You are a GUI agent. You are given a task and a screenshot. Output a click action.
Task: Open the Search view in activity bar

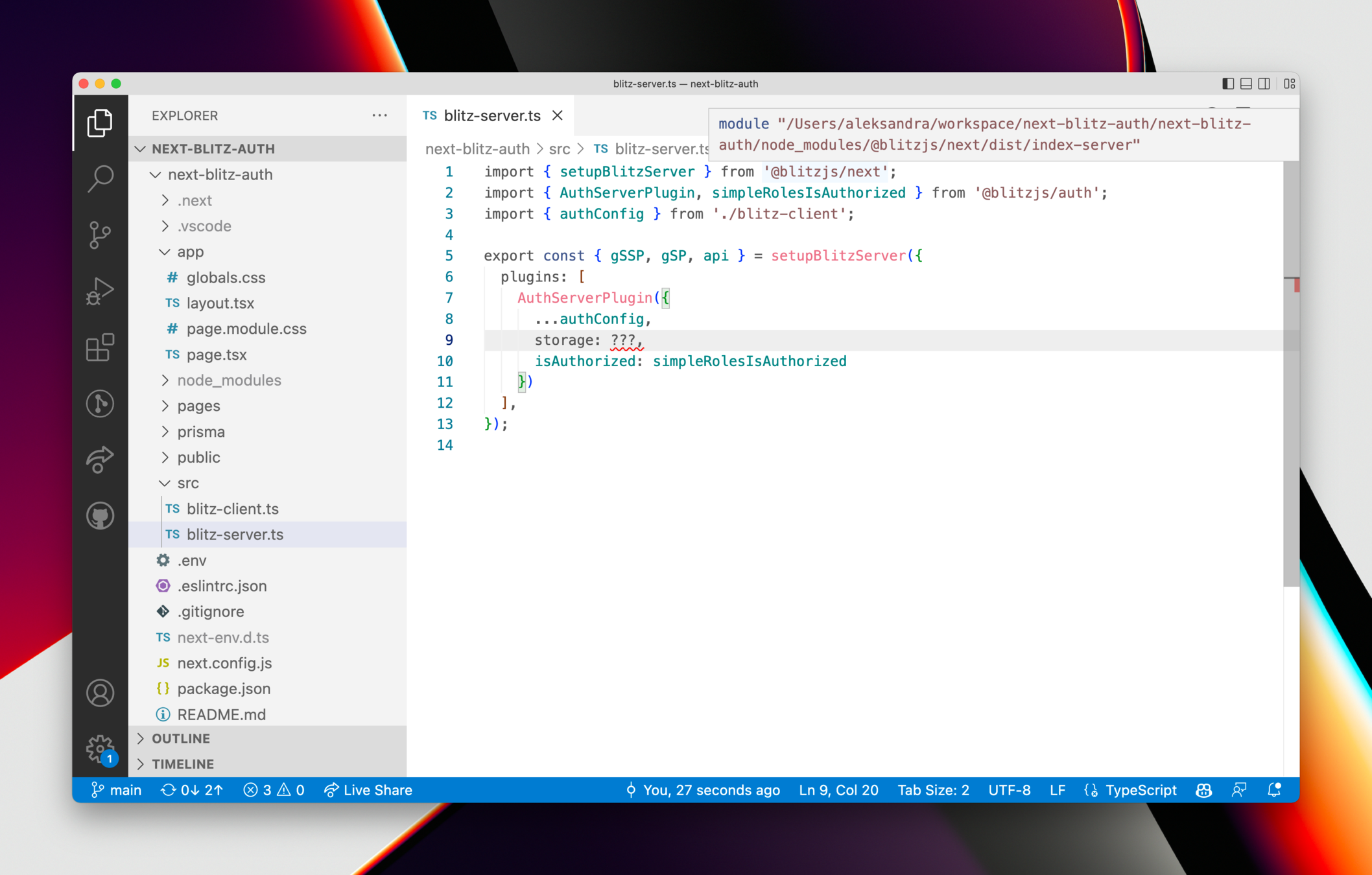coord(100,178)
